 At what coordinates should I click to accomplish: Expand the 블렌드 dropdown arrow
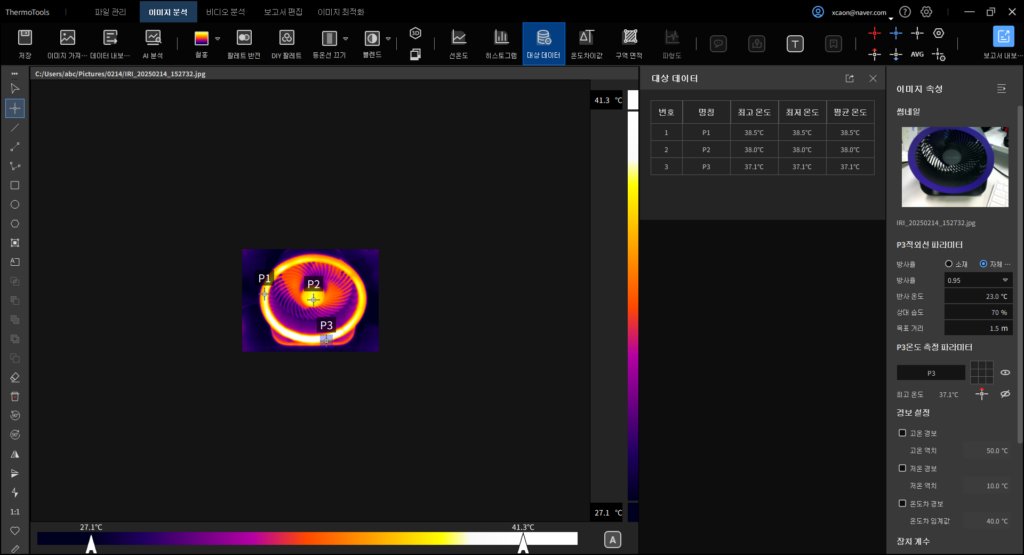tap(388, 38)
